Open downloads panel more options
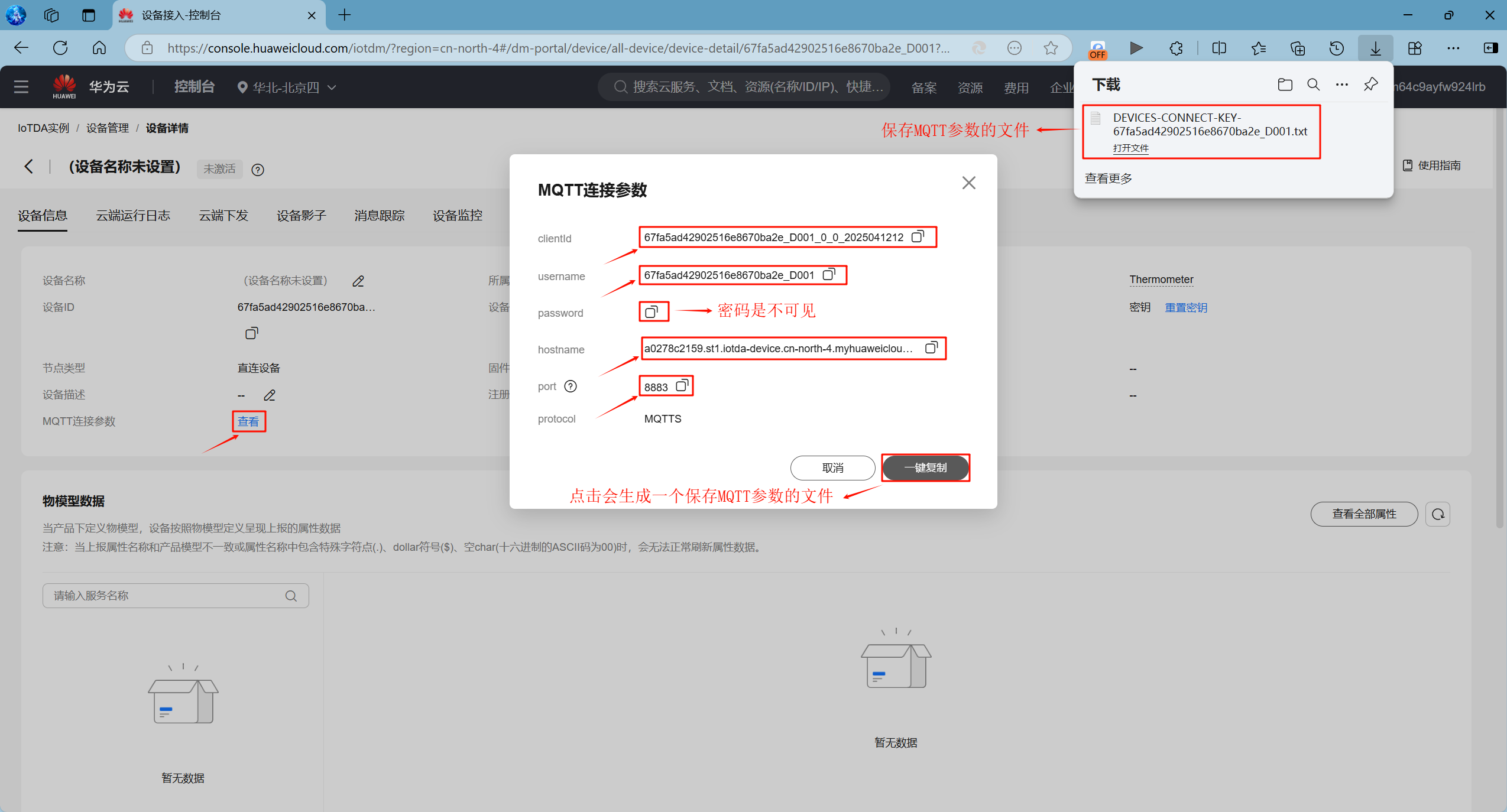The image size is (1507, 812). (x=1342, y=85)
